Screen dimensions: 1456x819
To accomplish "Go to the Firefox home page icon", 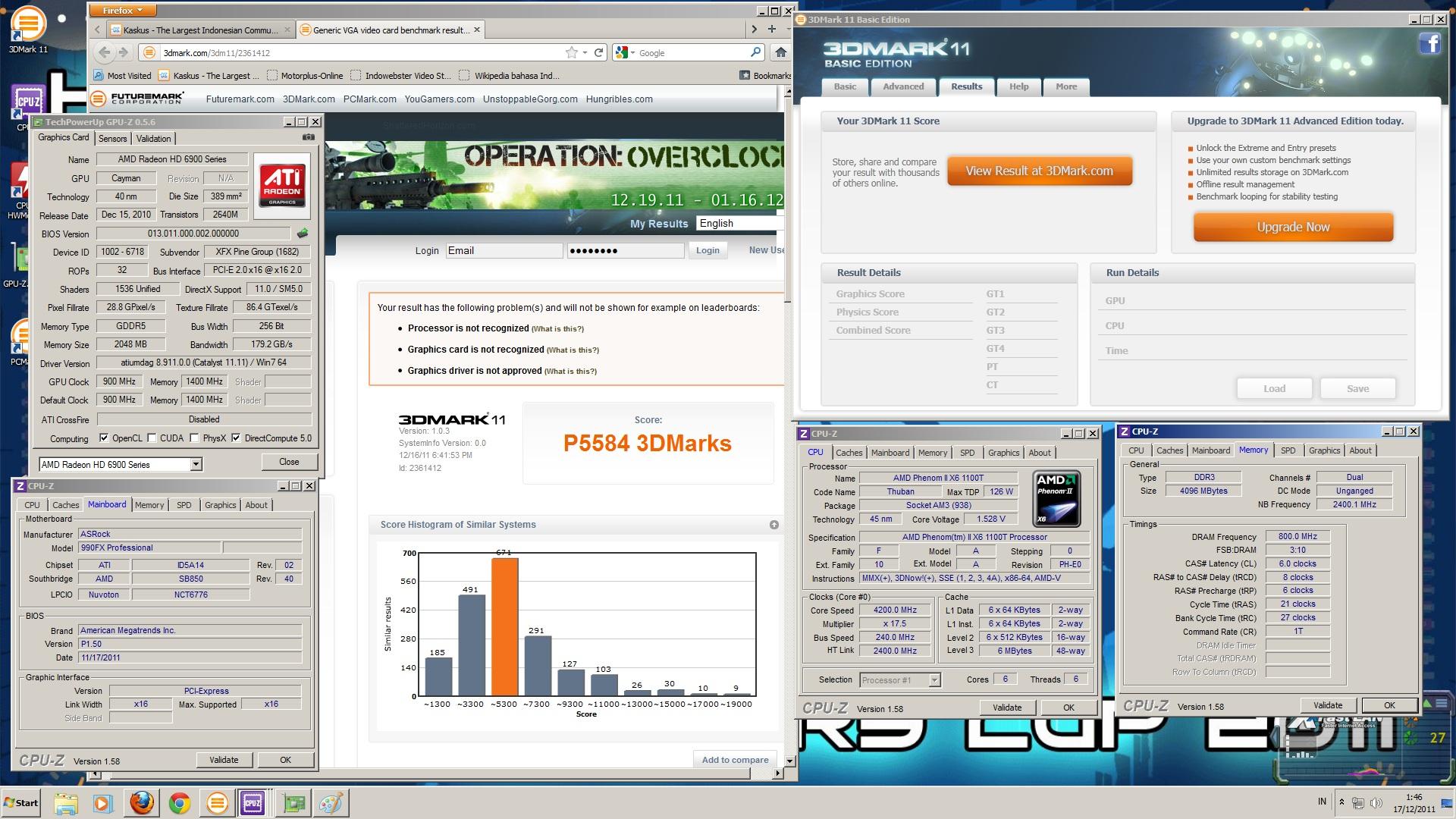I will tap(780, 52).
